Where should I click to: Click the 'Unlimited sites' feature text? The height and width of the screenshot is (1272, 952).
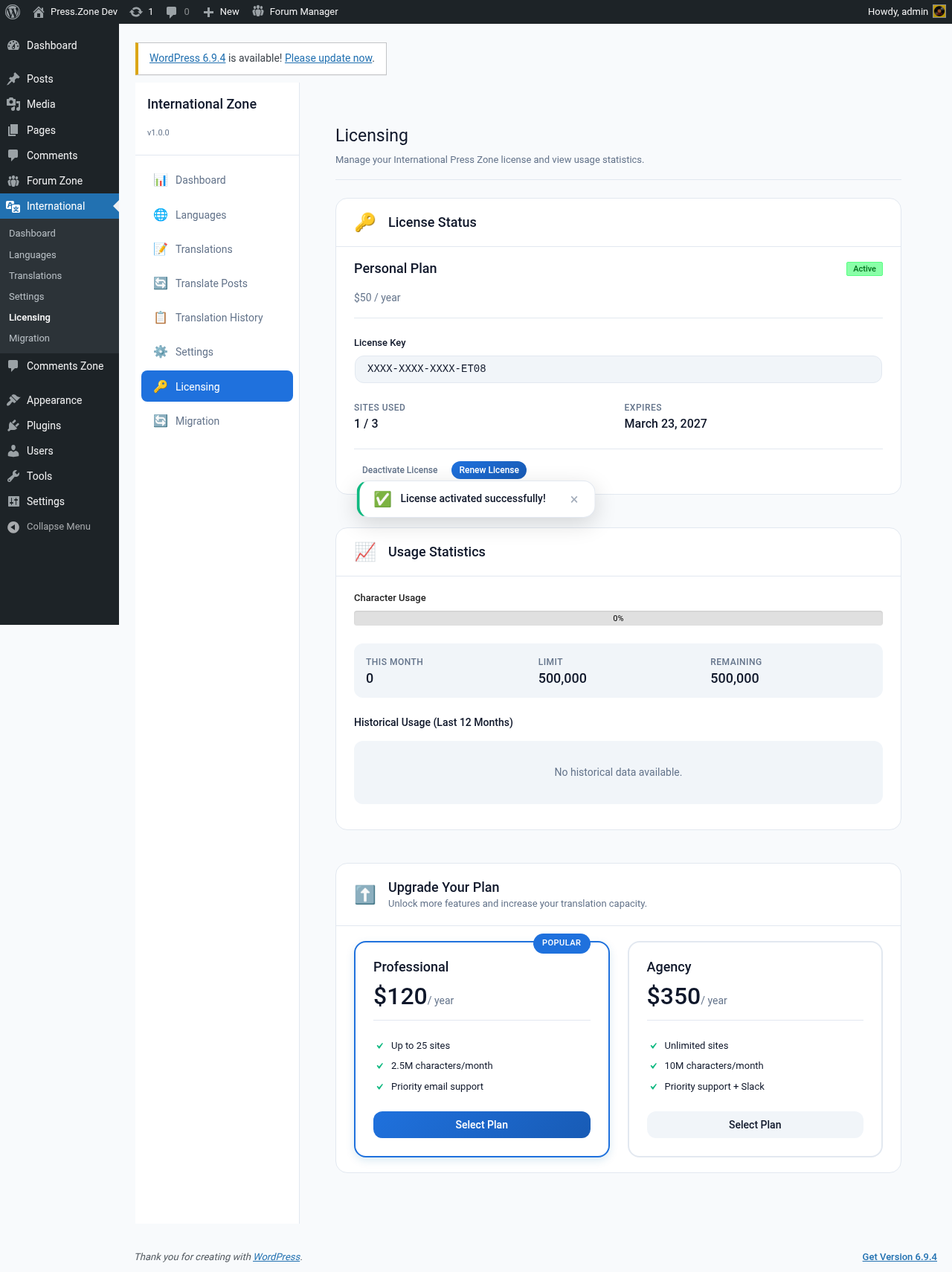point(696,1046)
